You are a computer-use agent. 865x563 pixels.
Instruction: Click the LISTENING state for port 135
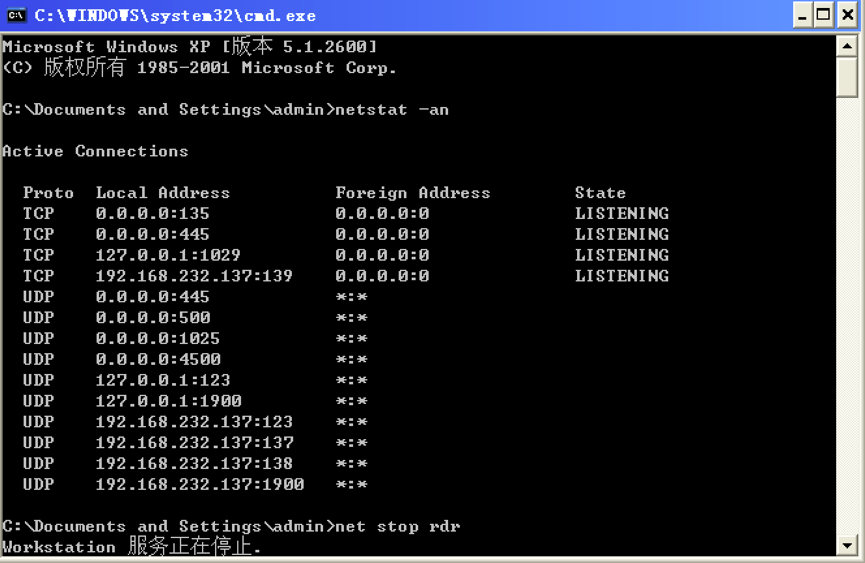pyautogui.click(x=621, y=213)
